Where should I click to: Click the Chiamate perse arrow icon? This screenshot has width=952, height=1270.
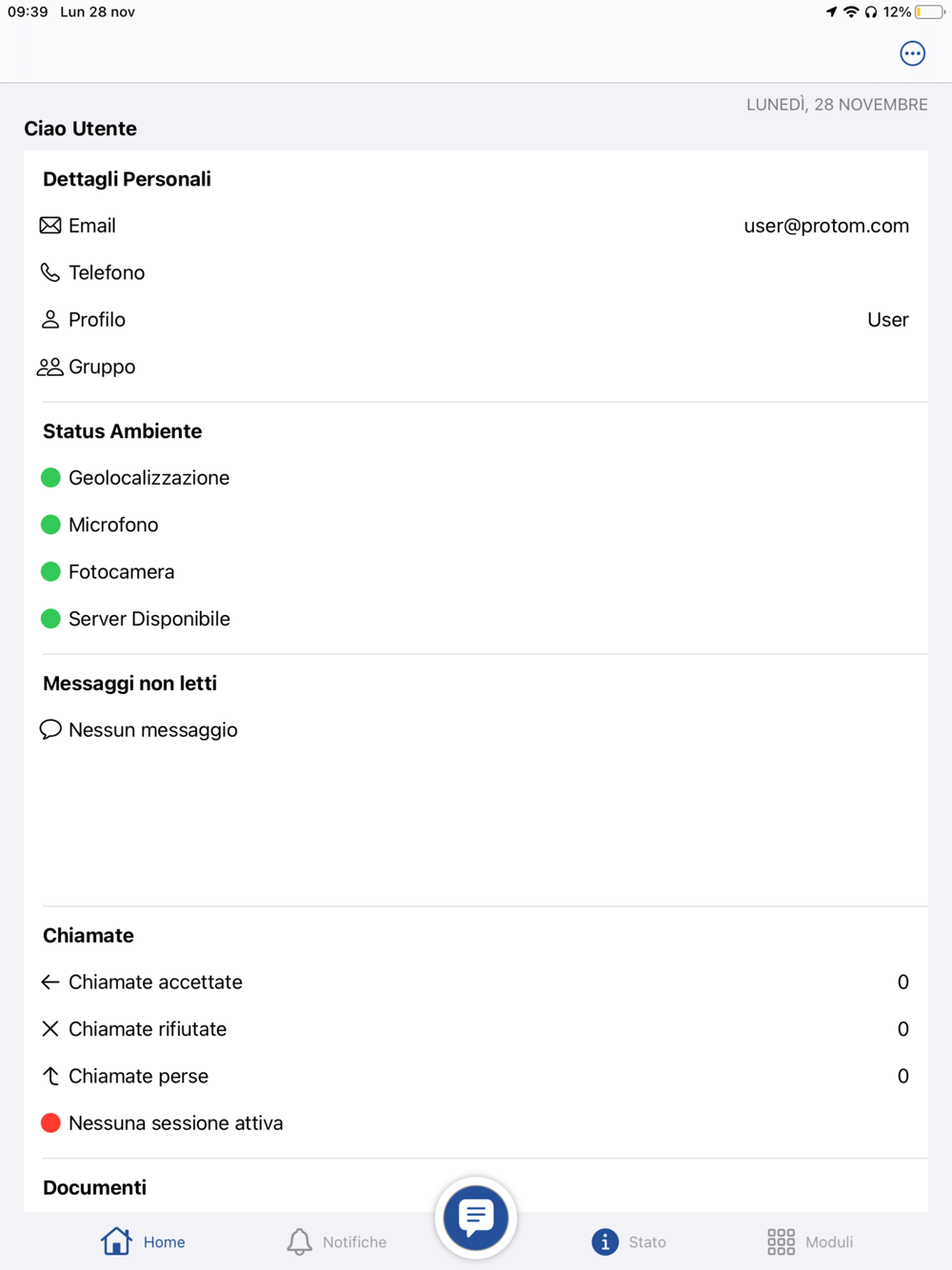[x=50, y=1076]
